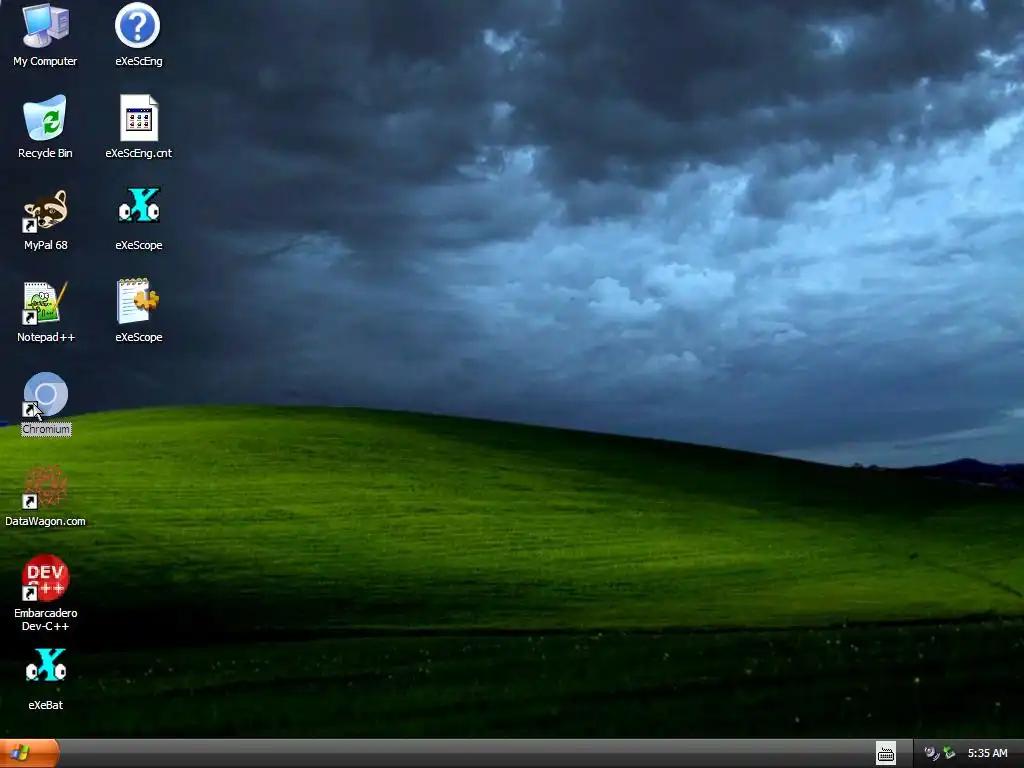Image resolution: width=1024 pixels, height=768 pixels.
Task: Click the green Safely Remove Hardware tray icon
Action: [x=949, y=753]
